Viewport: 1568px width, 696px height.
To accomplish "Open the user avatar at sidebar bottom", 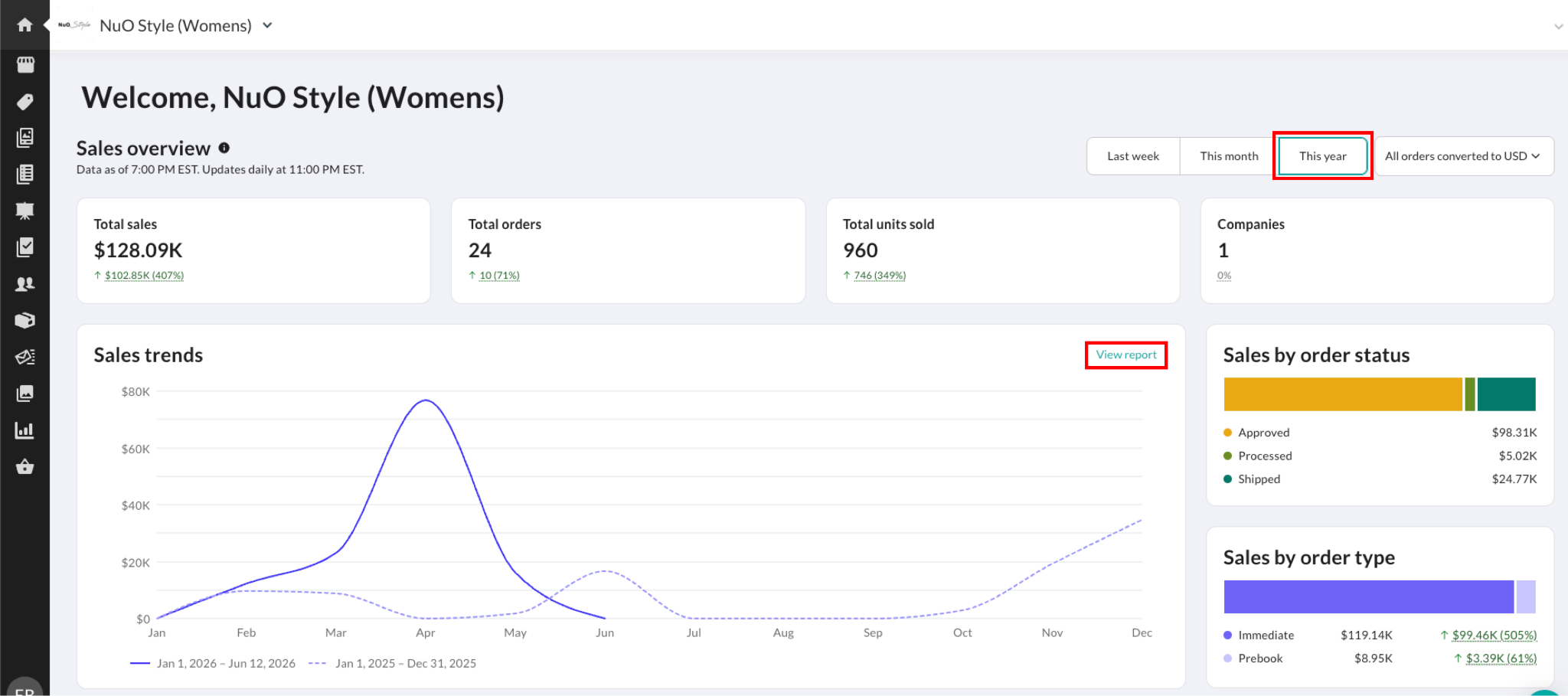I will point(24,688).
